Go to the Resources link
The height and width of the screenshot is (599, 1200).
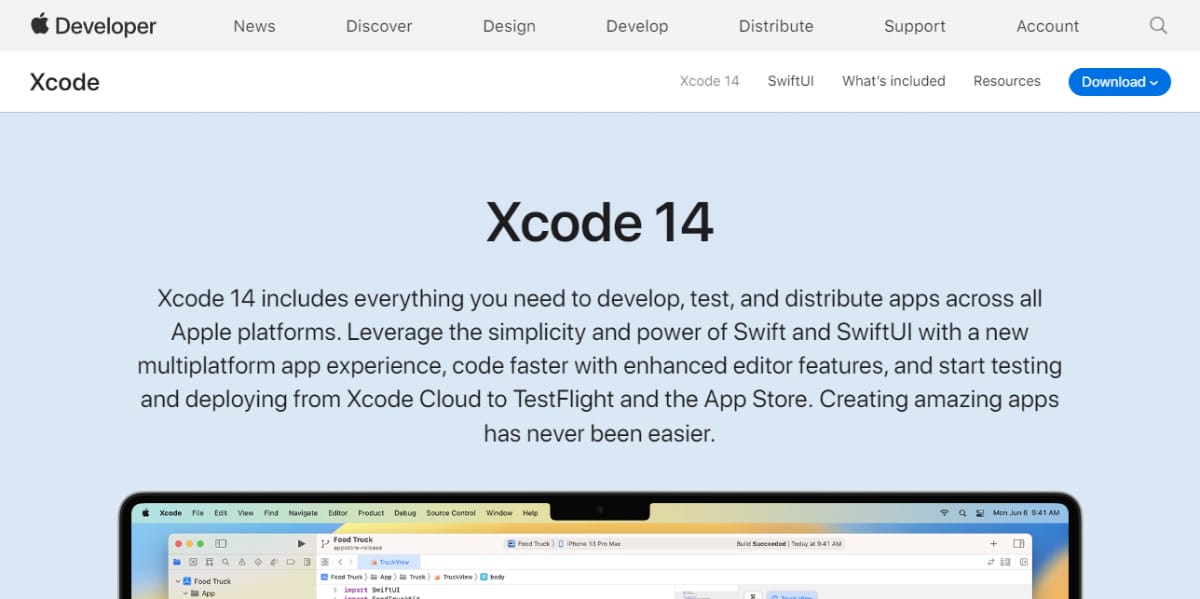pos(1006,81)
